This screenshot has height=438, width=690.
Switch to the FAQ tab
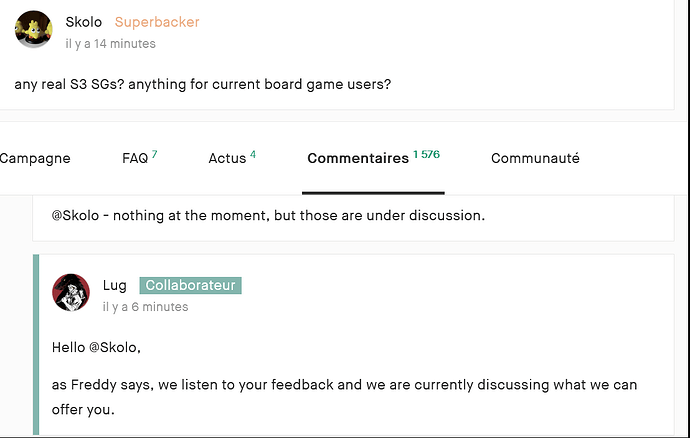(x=135, y=158)
